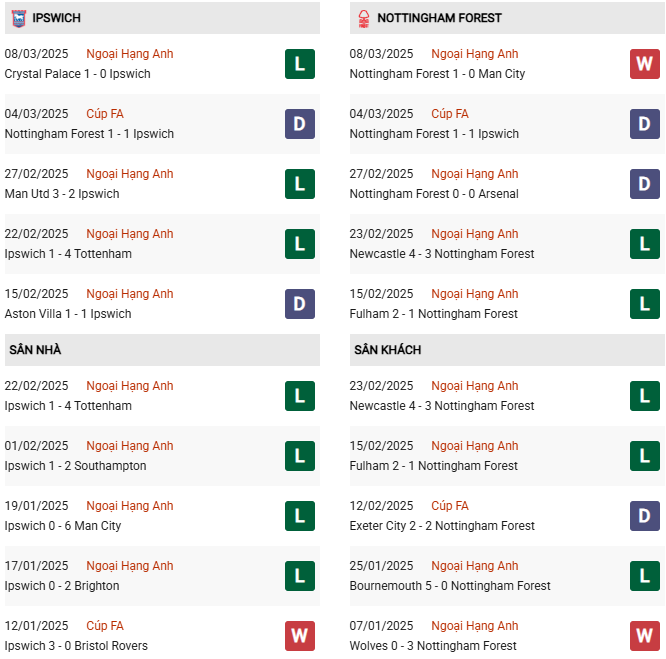
Task: Click the Ipswich 1 - 2 Southampton result
Action: 75,466
